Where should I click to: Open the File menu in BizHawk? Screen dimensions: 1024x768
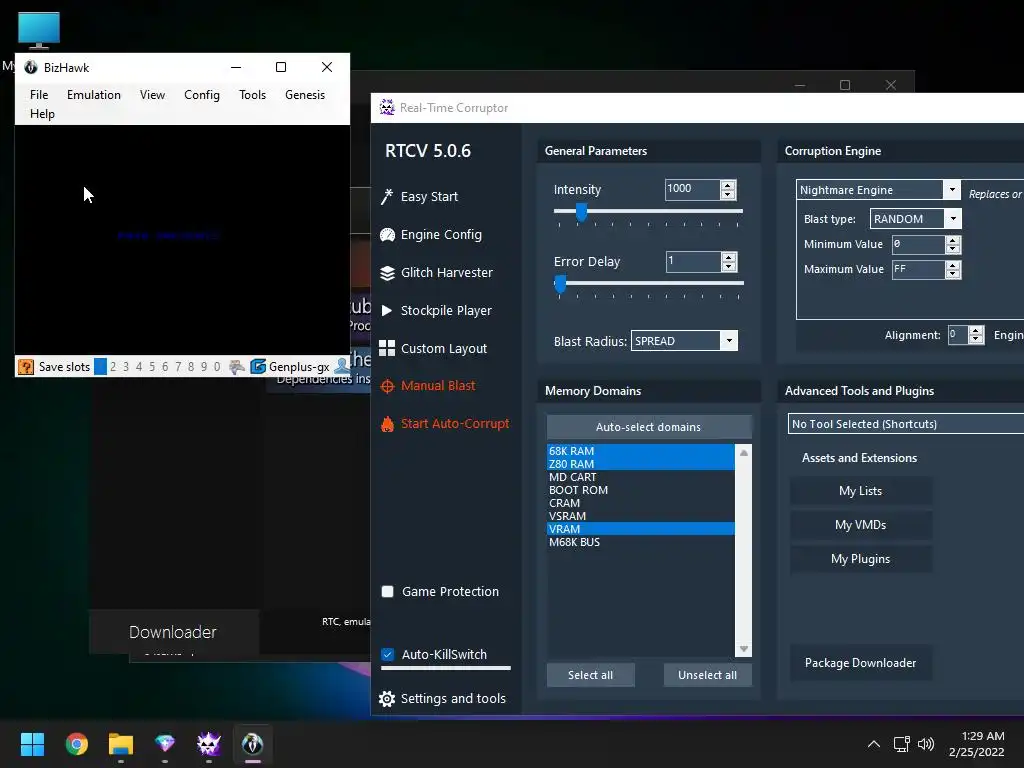(39, 95)
